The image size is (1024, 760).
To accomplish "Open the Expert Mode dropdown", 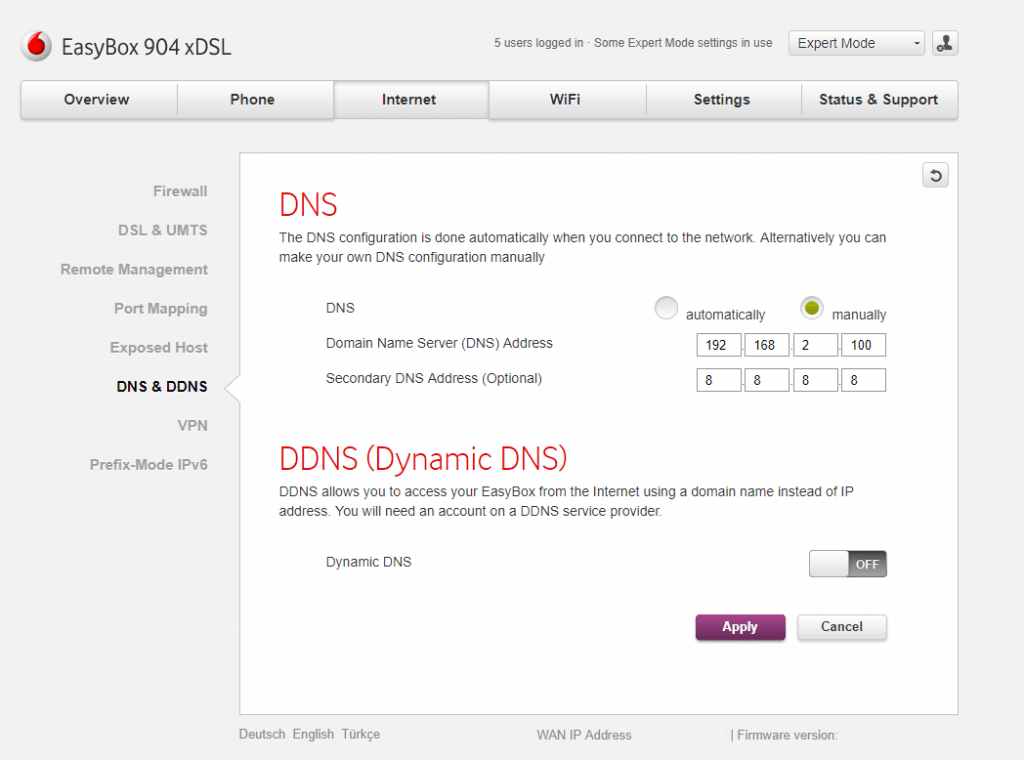I will [x=857, y=43].
